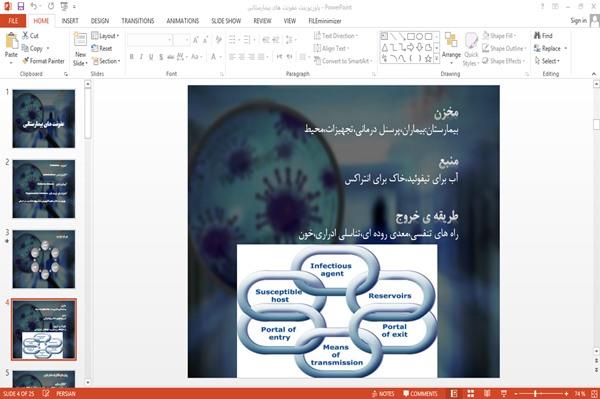
Task: Click Sign in link
Action: pos(578,21)
